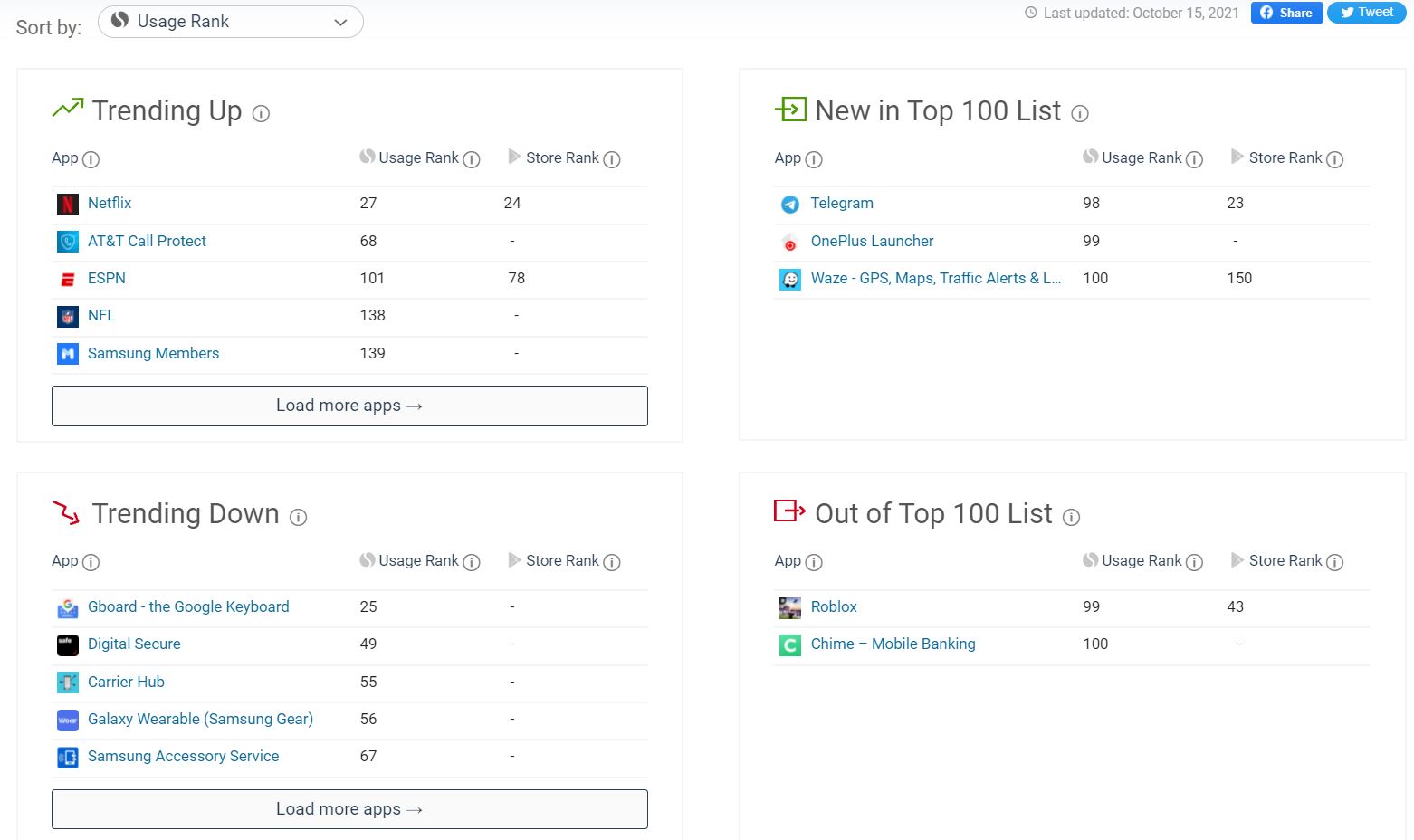
Task: Click Store Rank info icon in Trending Up
Action: coord(612,160)
